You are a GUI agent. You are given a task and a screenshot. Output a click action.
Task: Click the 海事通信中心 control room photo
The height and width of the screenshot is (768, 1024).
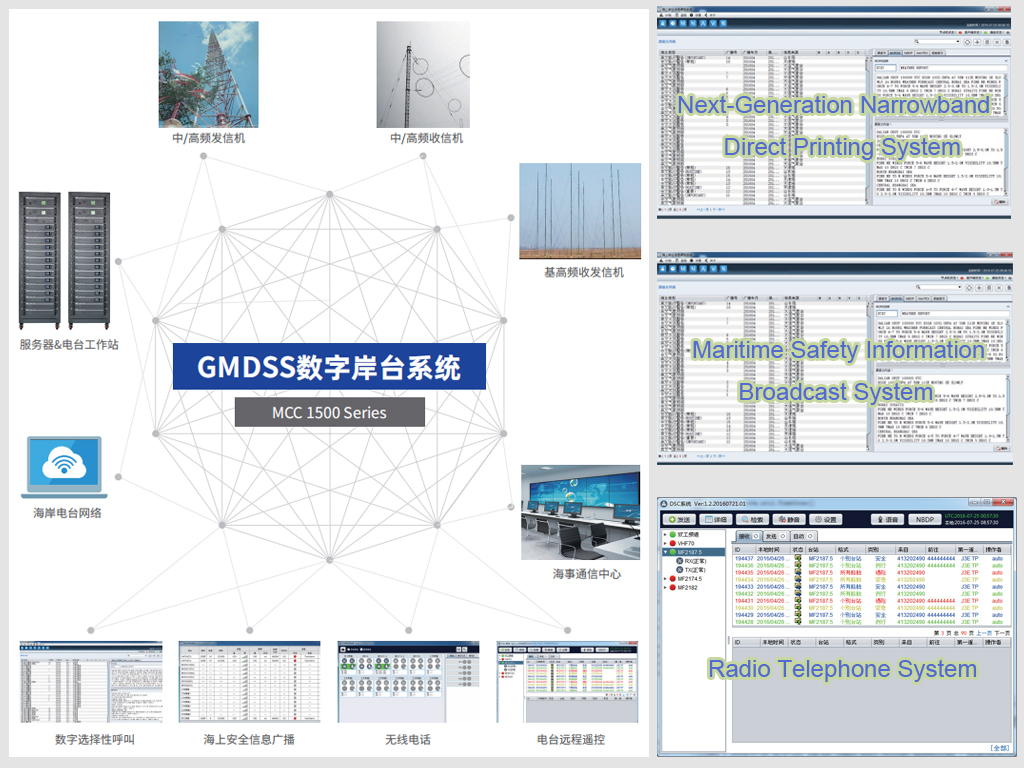(x=580, y=512)
